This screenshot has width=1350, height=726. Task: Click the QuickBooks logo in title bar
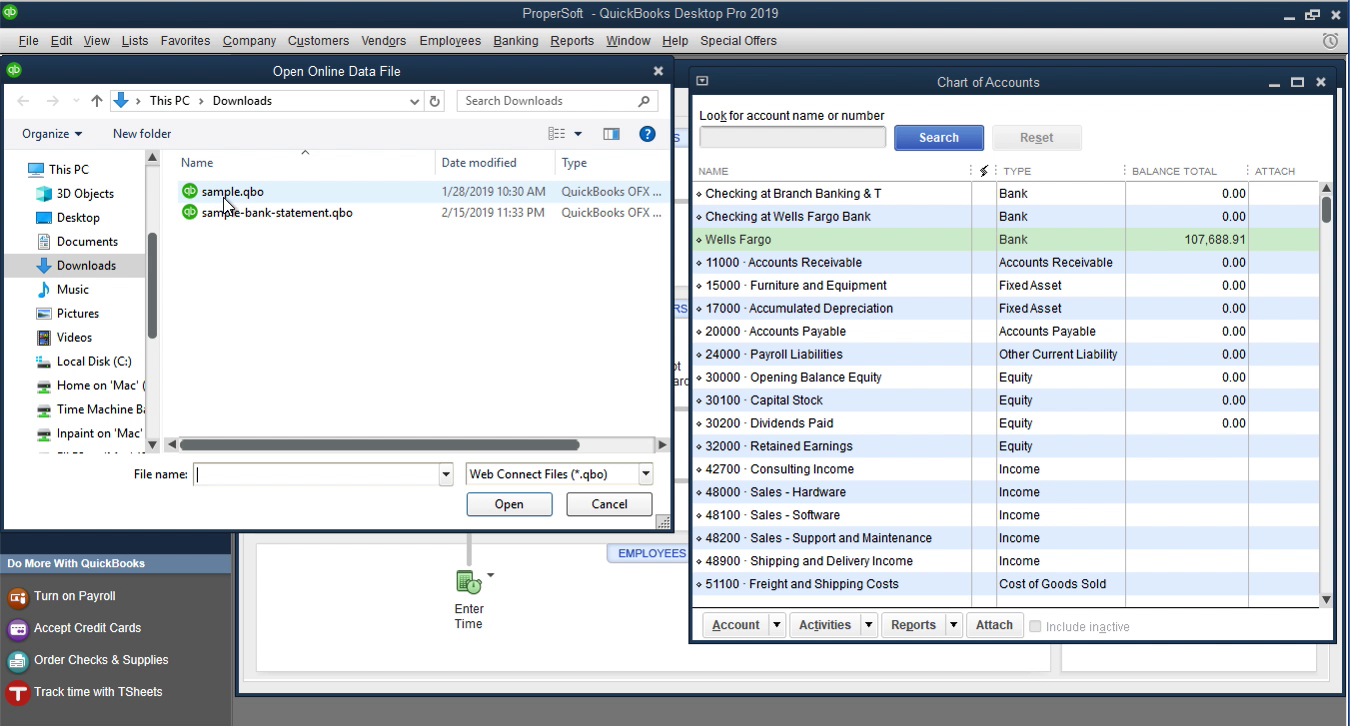point(11,13)
